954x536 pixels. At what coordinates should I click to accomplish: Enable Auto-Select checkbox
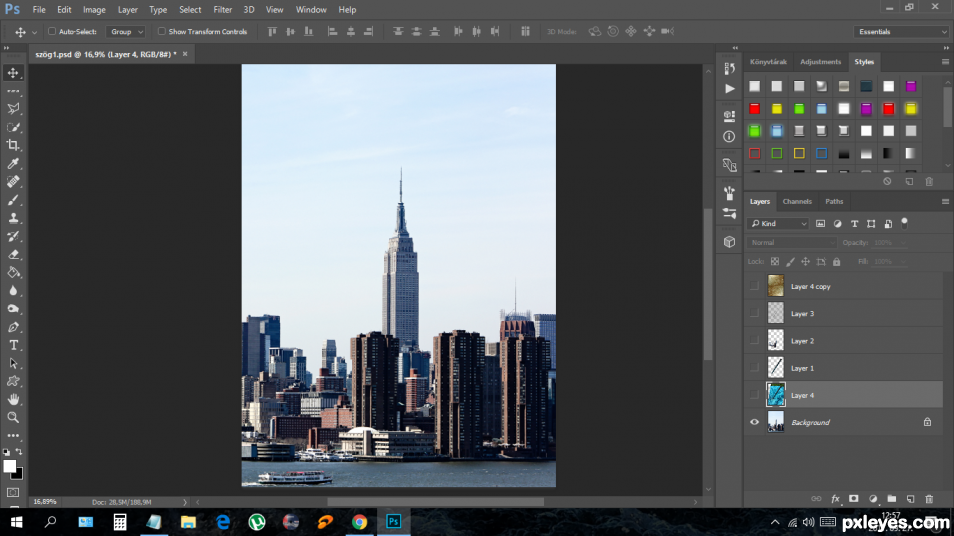(x=52, y=32)
